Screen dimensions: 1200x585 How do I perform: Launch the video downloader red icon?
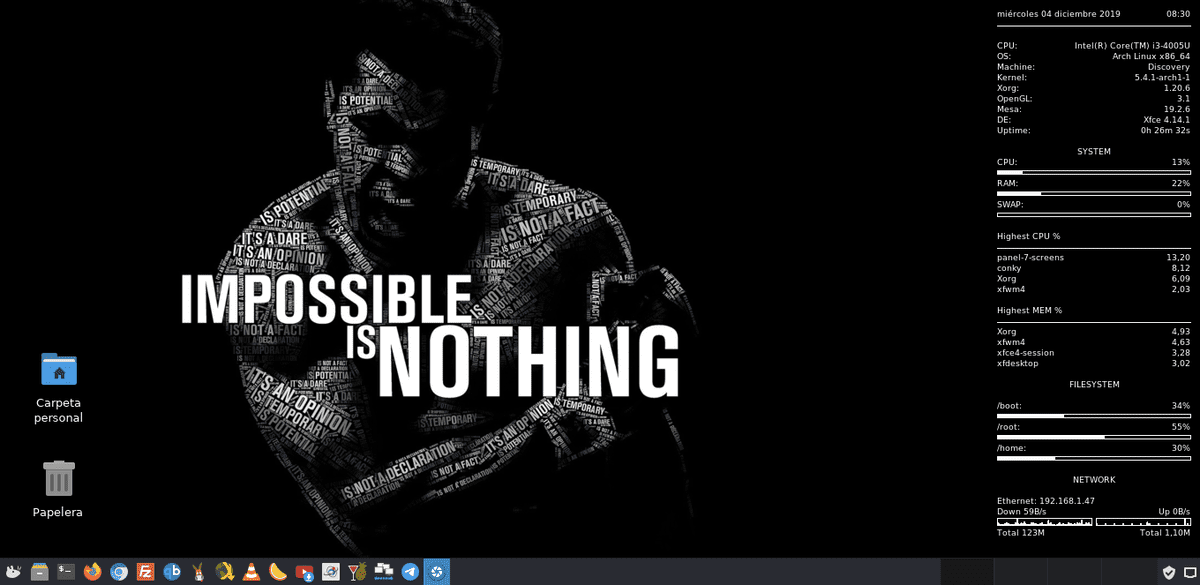[x=305, y=572]
